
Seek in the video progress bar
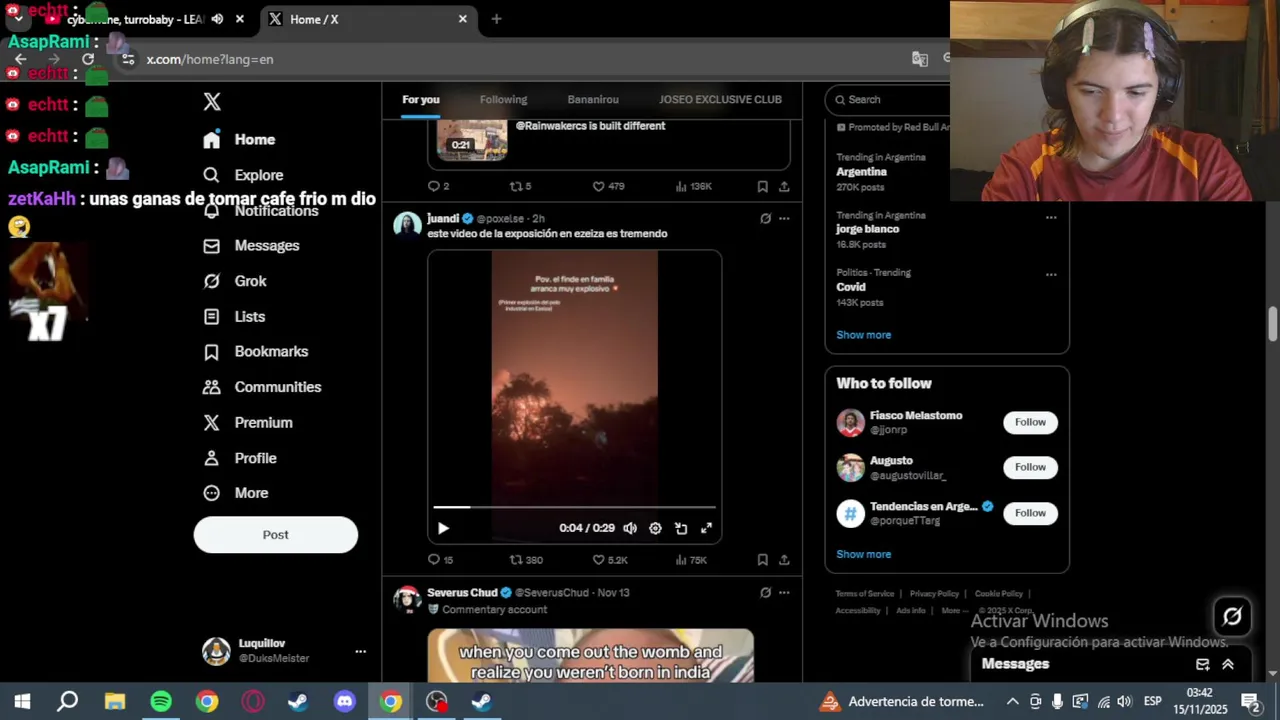click(574, 508)
